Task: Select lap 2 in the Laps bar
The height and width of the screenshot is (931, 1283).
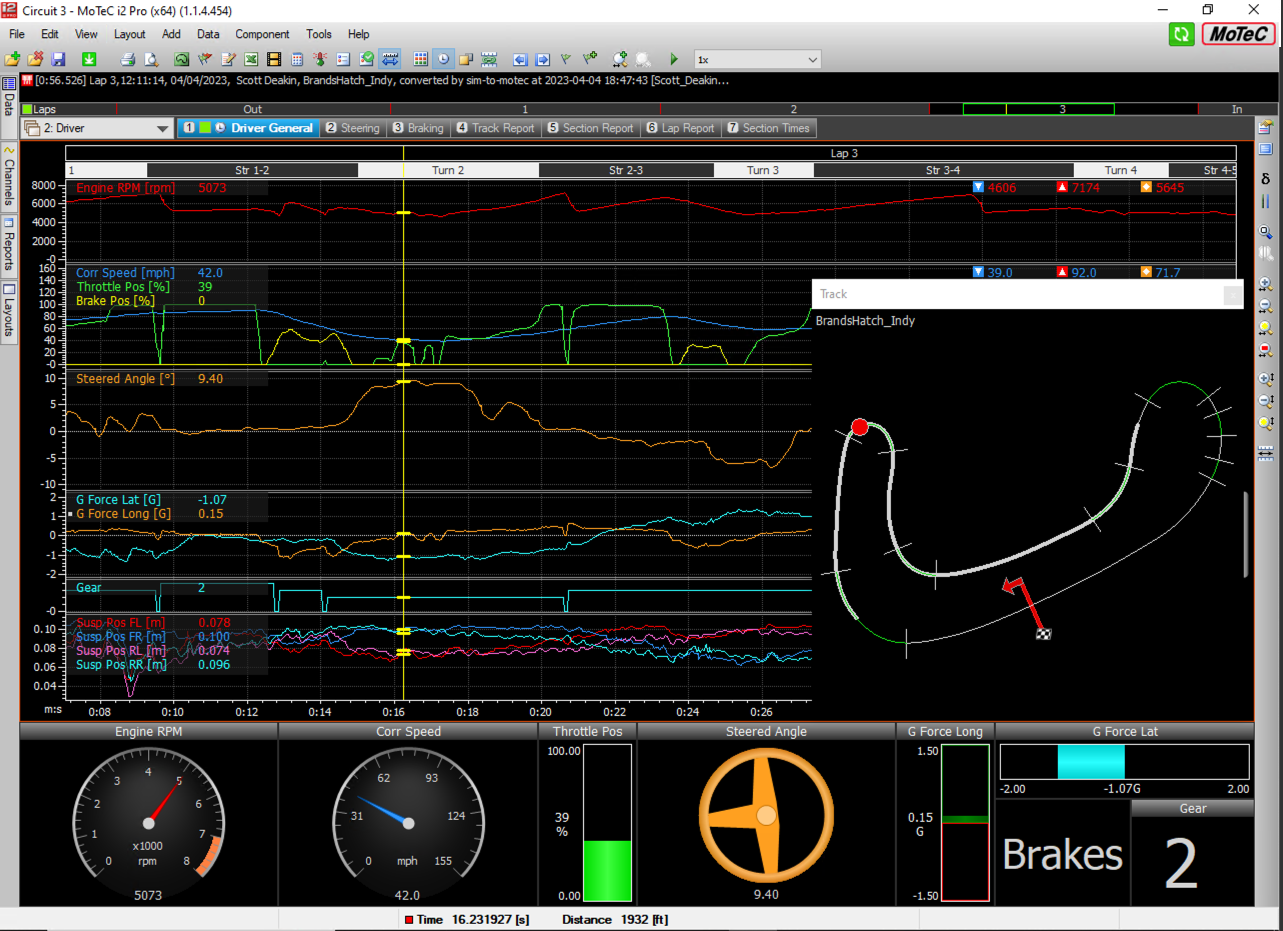Action: (x=794, y=109)
